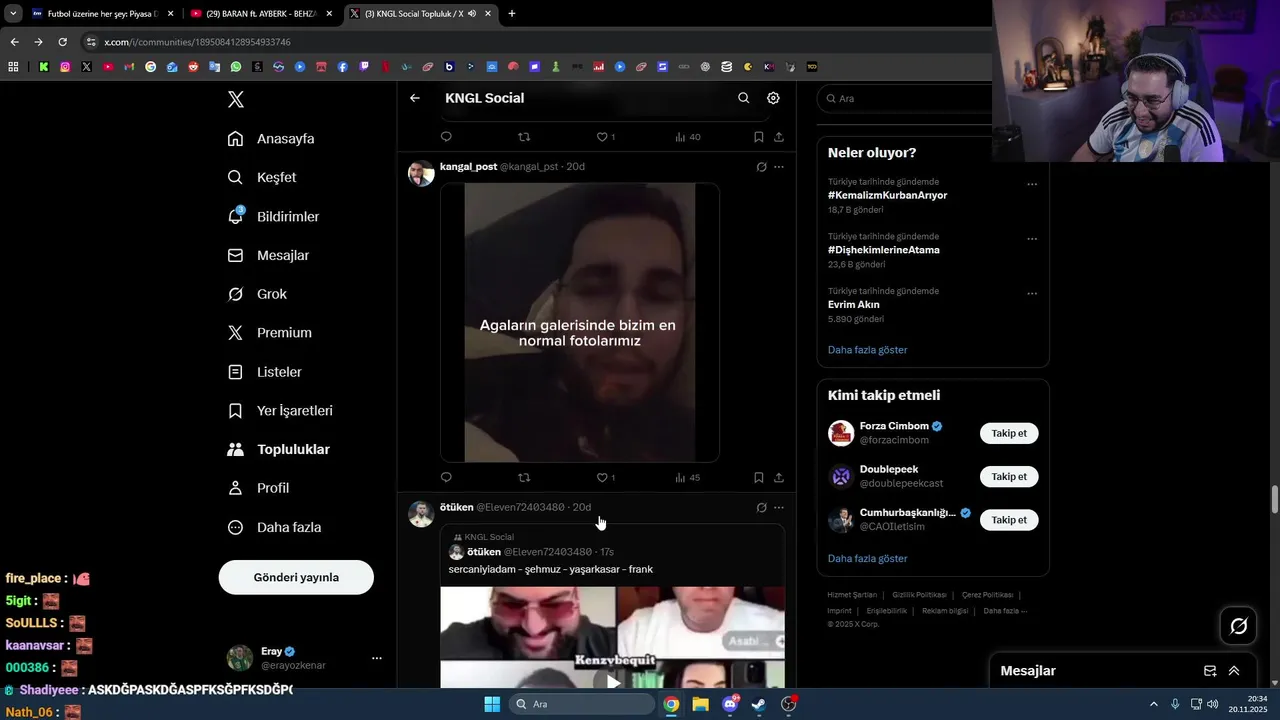Compose new message in Mesajlar drawer

click(x=1210, y=671)
